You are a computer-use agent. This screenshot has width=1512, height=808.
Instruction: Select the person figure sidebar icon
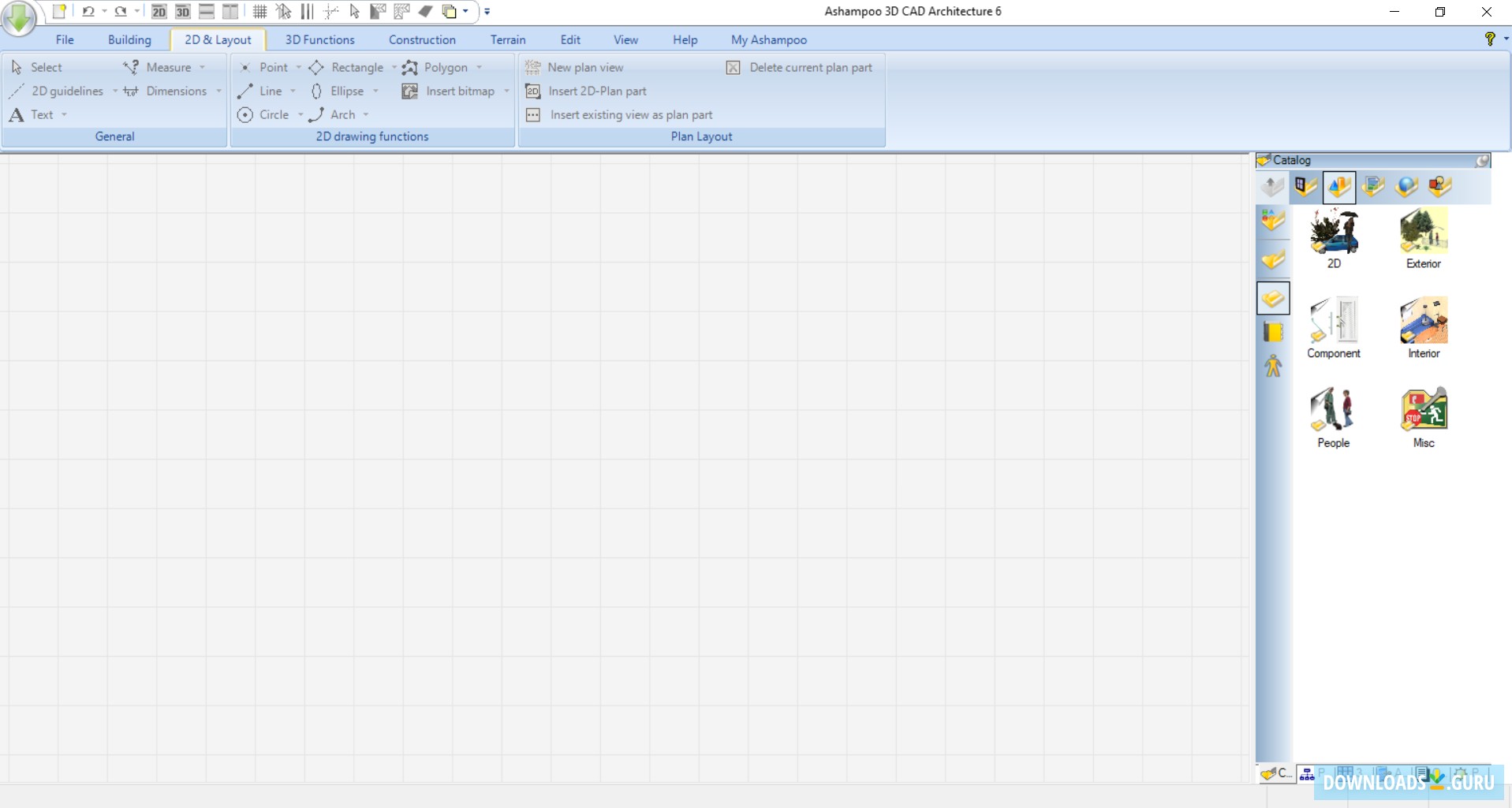[1273, 367]
